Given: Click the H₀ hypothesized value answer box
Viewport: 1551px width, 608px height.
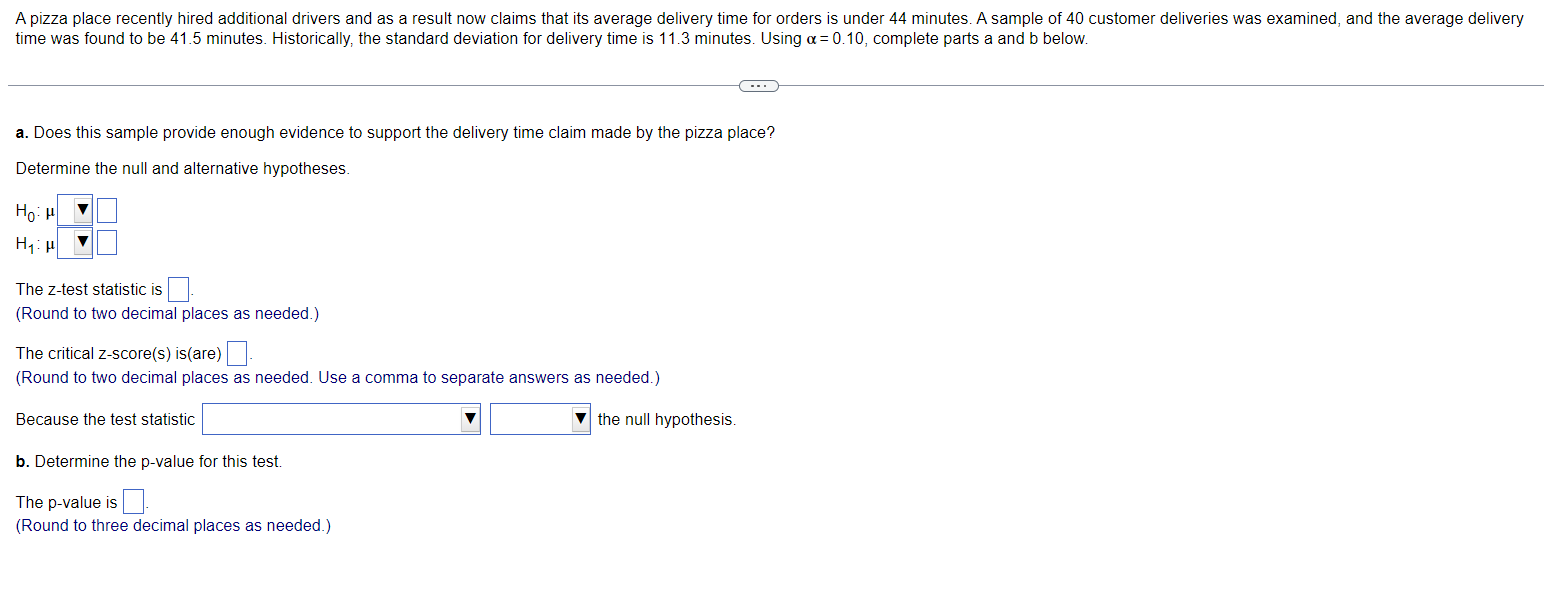Looking at the screenshot, I should point(107,210).
